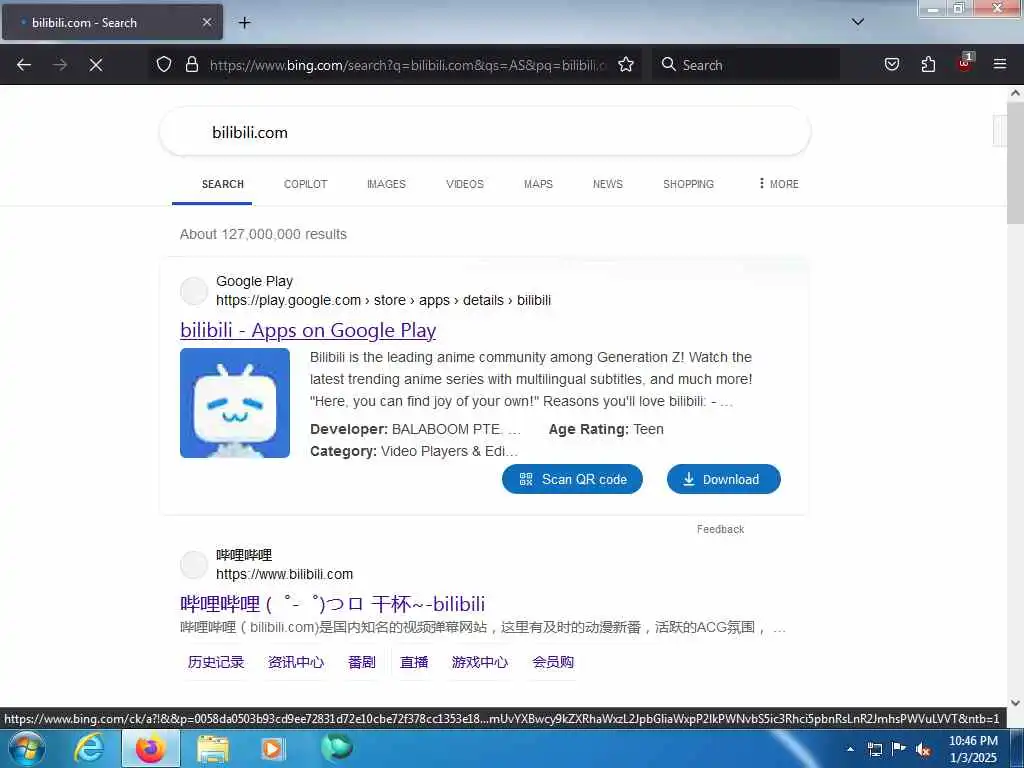Click the Scan QR code button

click(572, 479)
